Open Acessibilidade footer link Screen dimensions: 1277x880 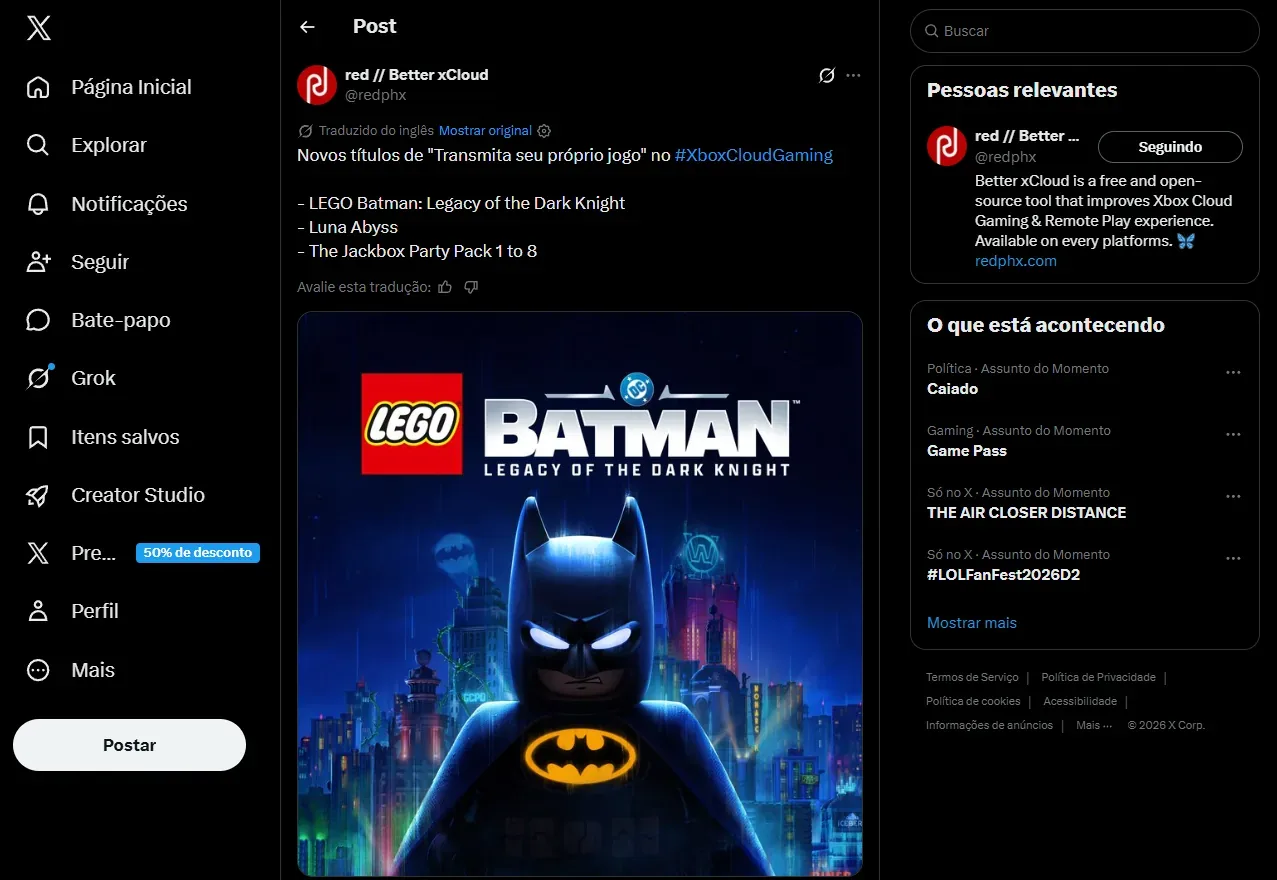click(1080, 701)
